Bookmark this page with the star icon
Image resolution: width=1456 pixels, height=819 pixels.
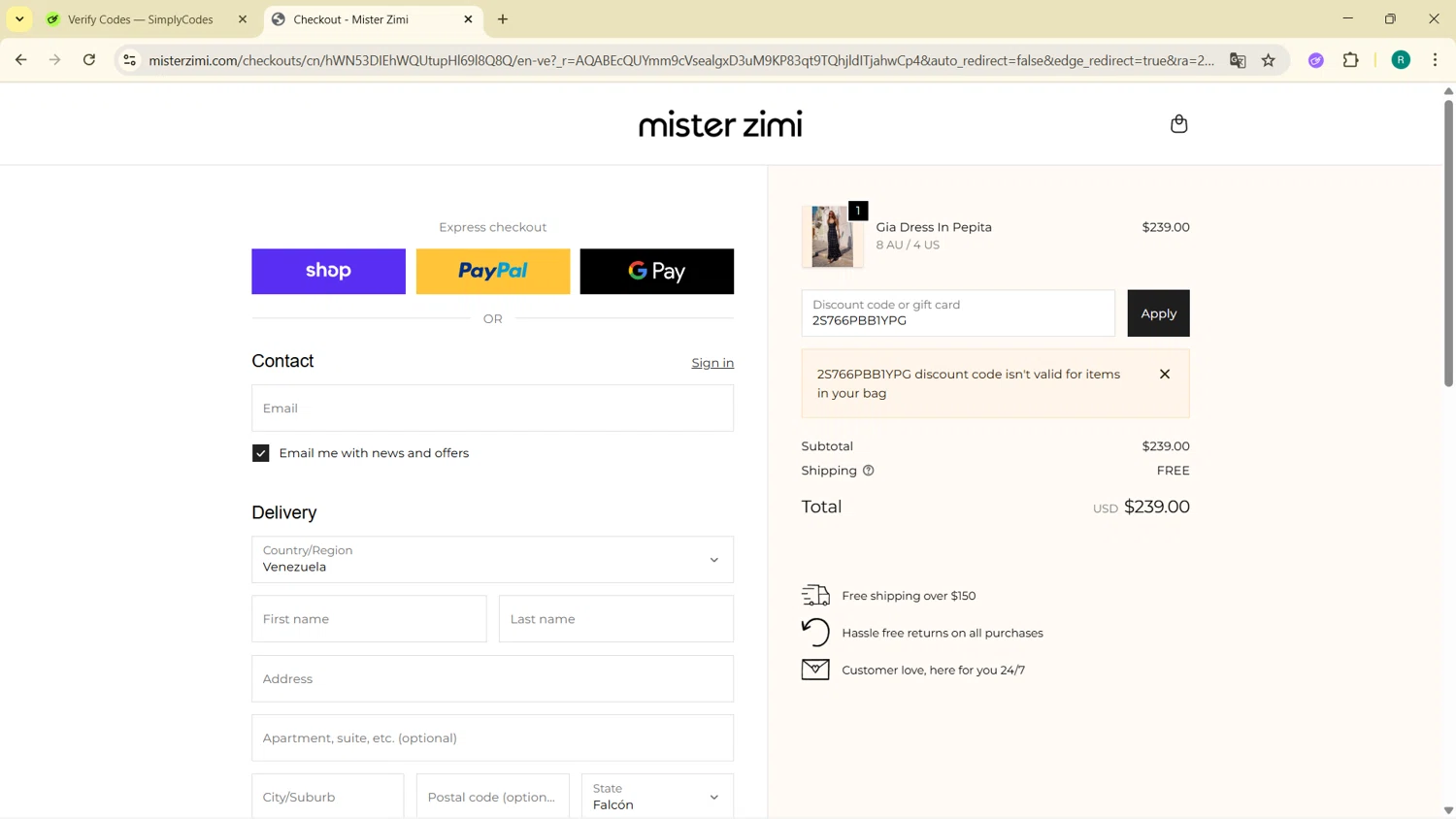[x=1269, y=60]
